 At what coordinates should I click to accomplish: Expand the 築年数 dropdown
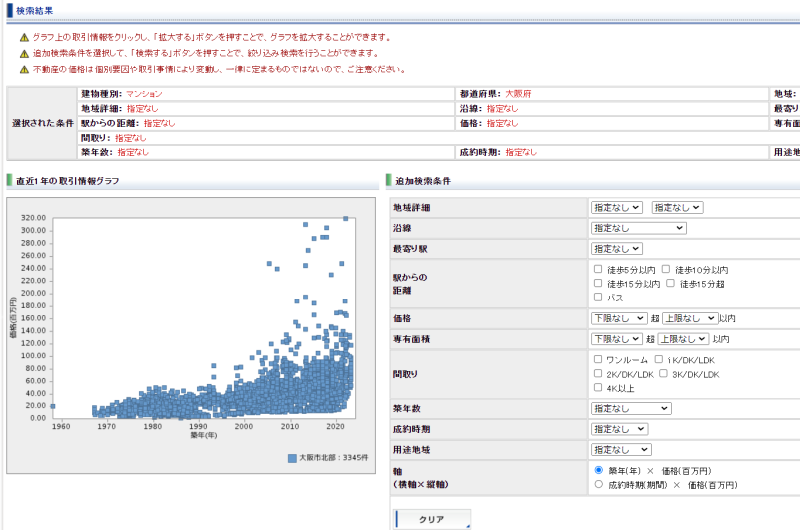630,408
